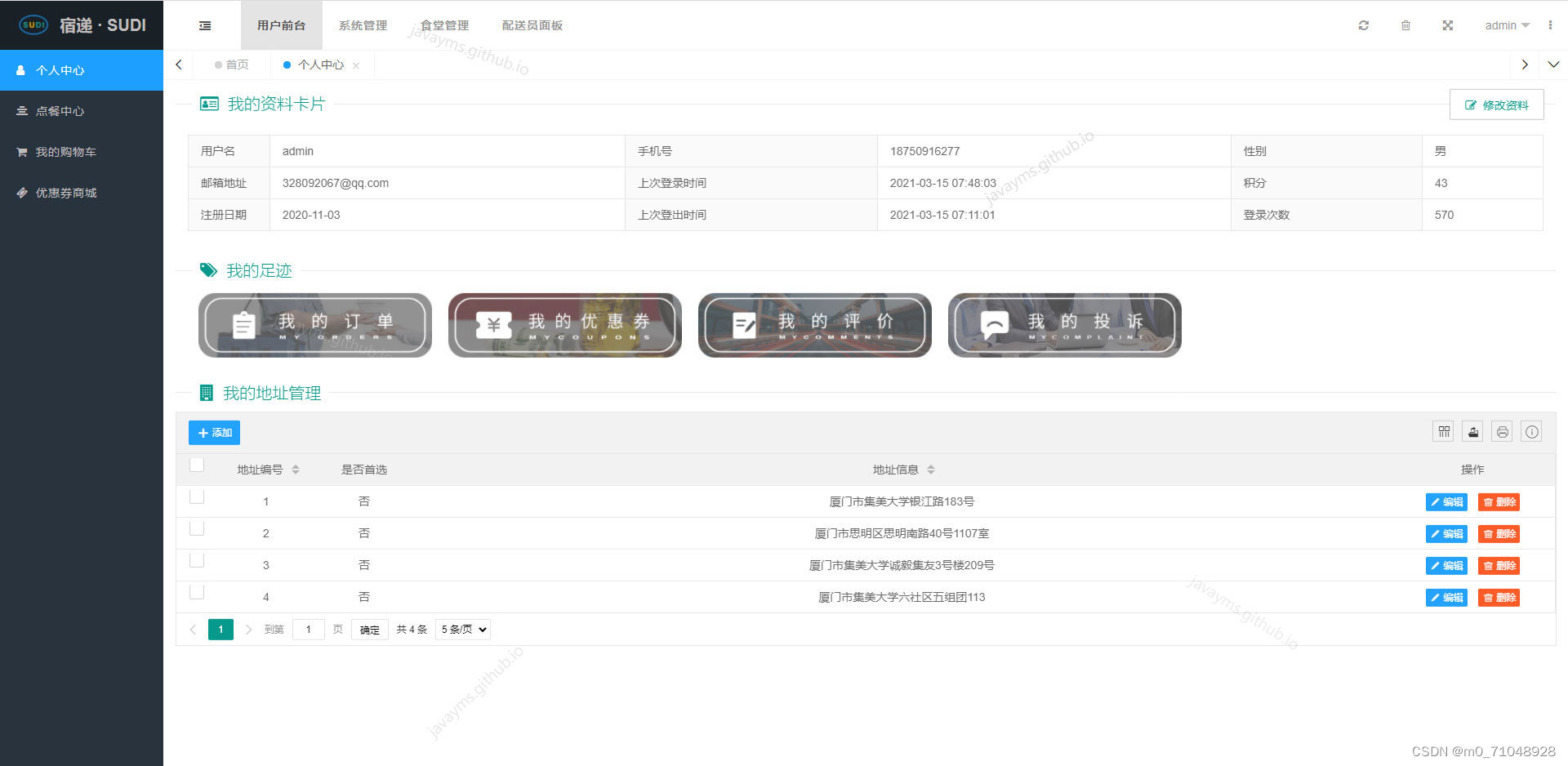Click the SUDI logo
This screenshot has height=766, width=1568.
[82, 25]
